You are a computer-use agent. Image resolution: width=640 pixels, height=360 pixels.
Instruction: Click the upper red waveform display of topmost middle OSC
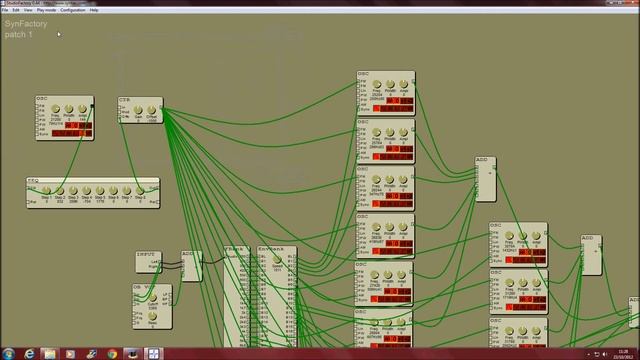(x=400, y=101)
